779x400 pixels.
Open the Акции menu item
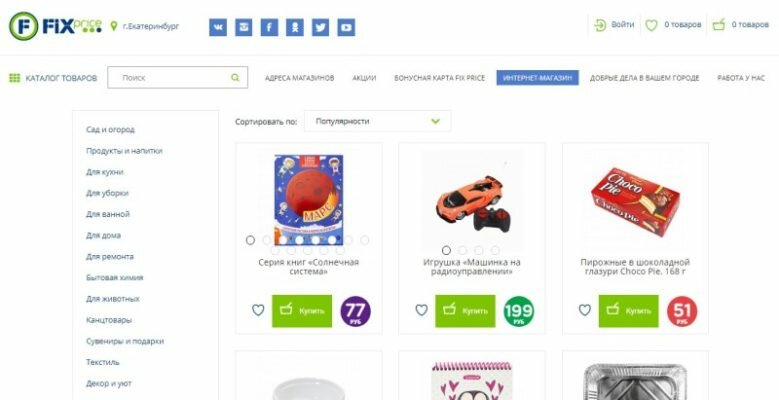click(x=364, y=78)
